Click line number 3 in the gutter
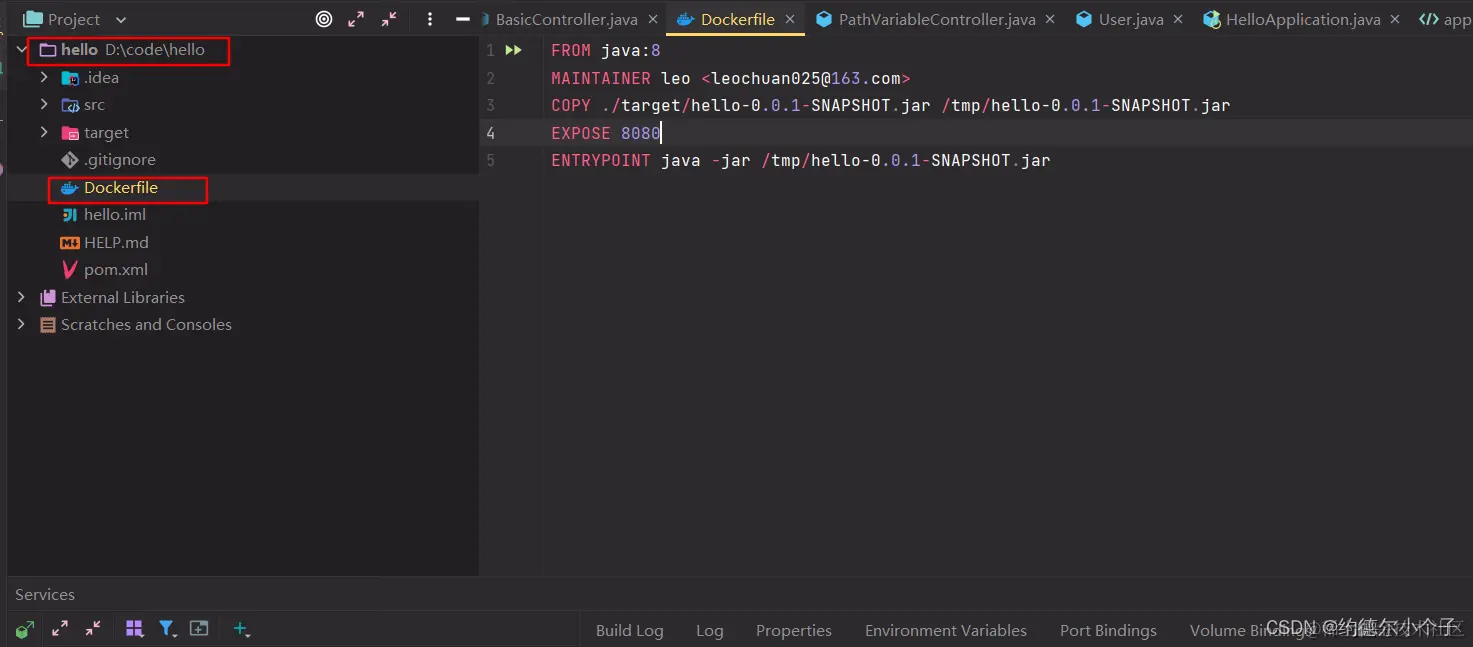Viewport: 1473px width, 647px height. tap(490, 105)
